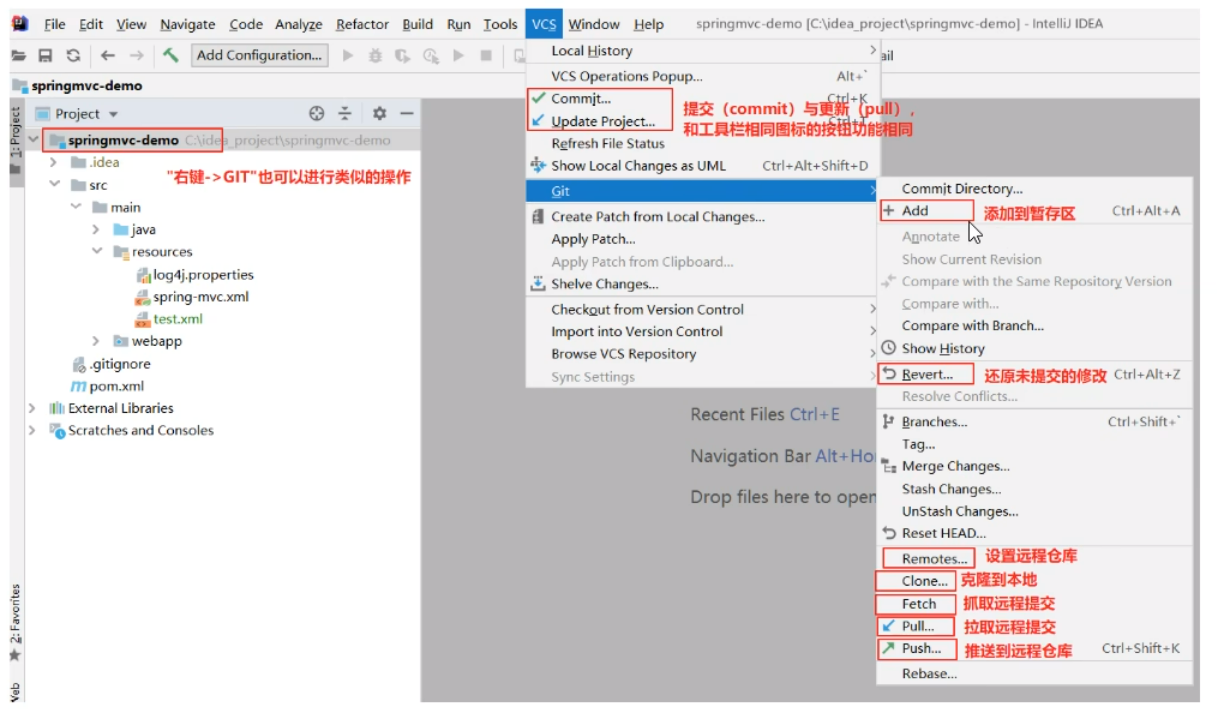
Task: Navigate forward with the right arrow icon
Action: pyautogui.click(x=136, y=56)
